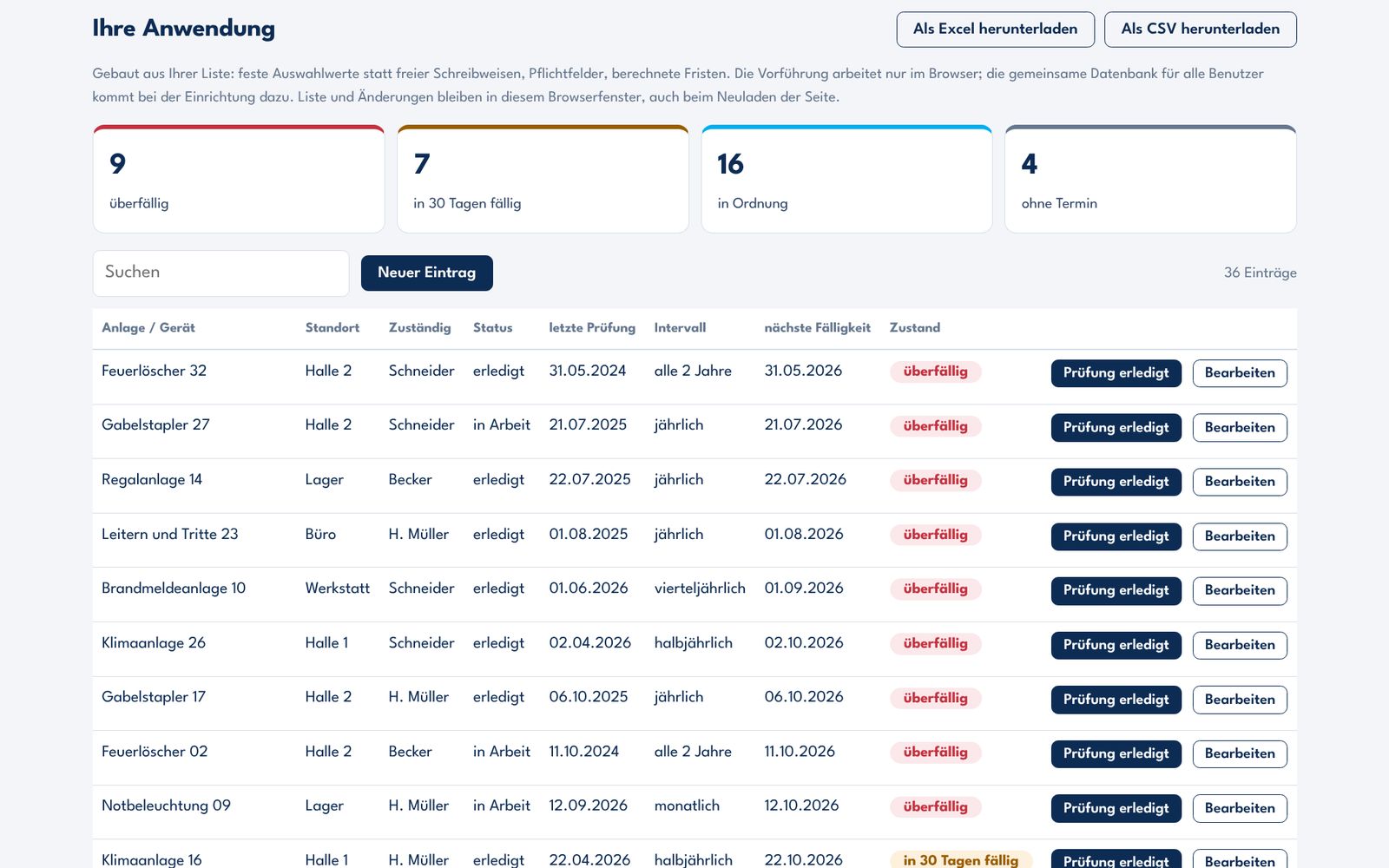The width and height of the screenshot is (1389, 868).
Task: Click the 36 Einträge count label
Action: pyautogui.click(x=1260, y=273)
